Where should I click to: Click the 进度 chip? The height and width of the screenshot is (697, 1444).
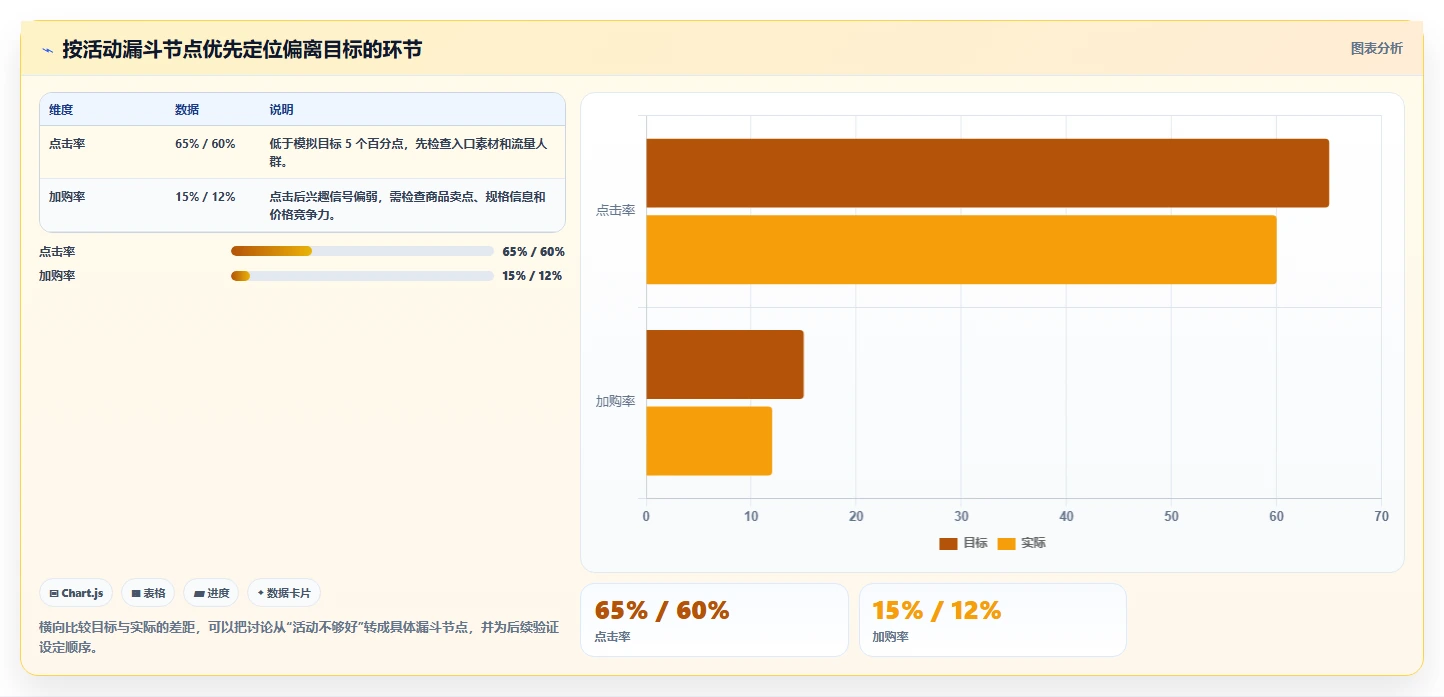tap(211, 593)
